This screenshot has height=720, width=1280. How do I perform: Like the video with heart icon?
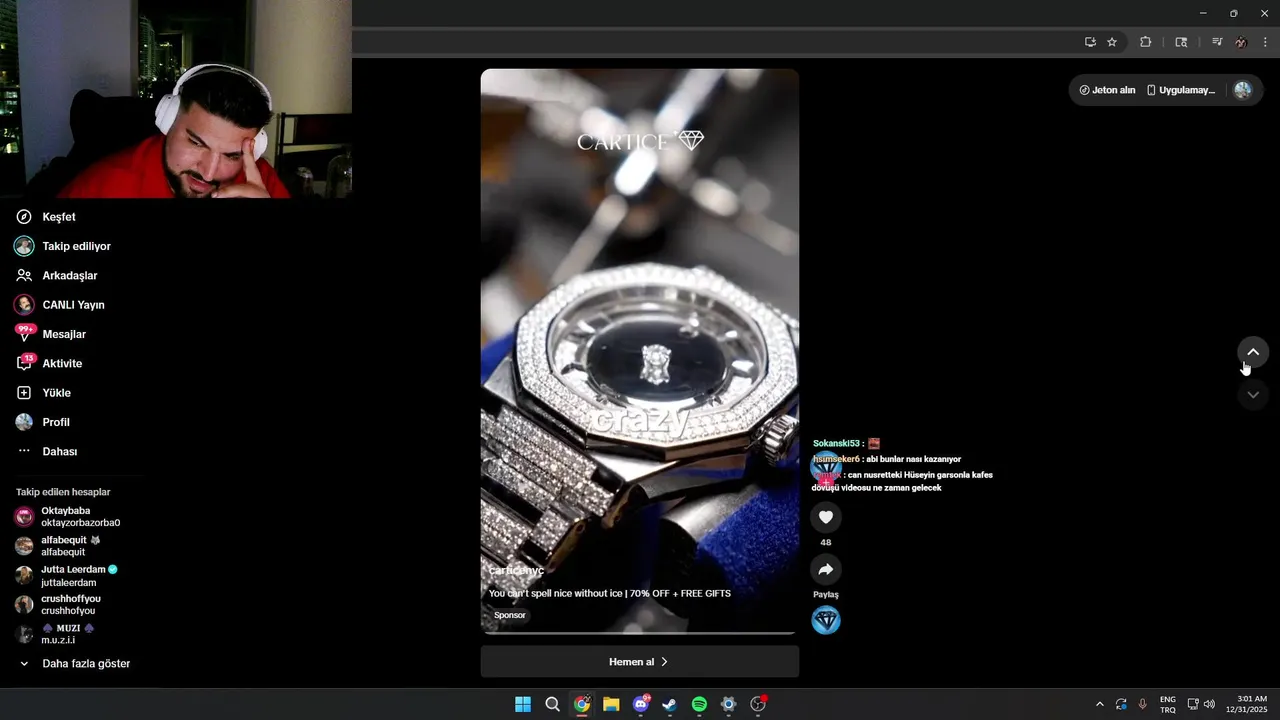826,517
